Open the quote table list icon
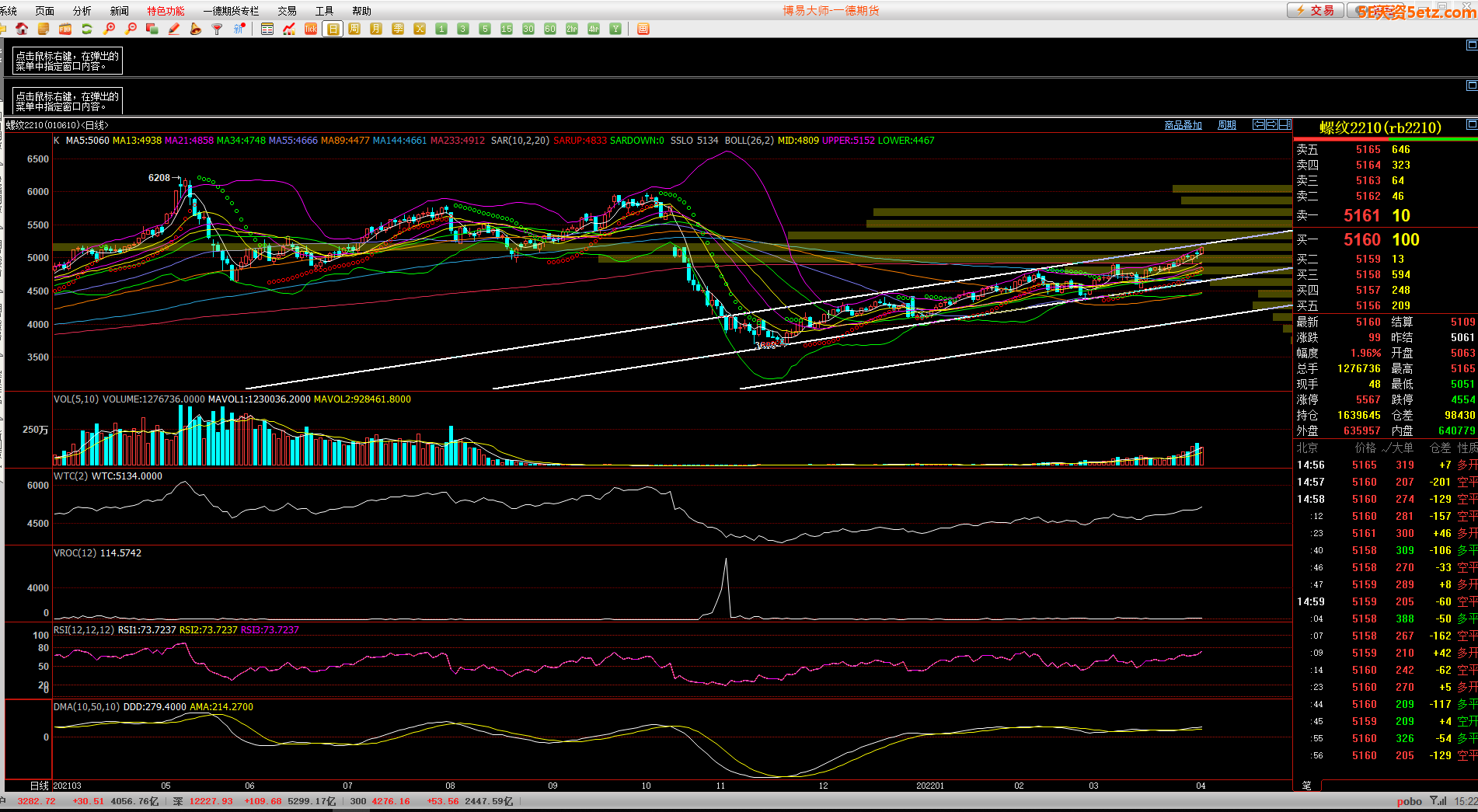The width and height of the screenshot is (1478, 812). click(267, 29)
